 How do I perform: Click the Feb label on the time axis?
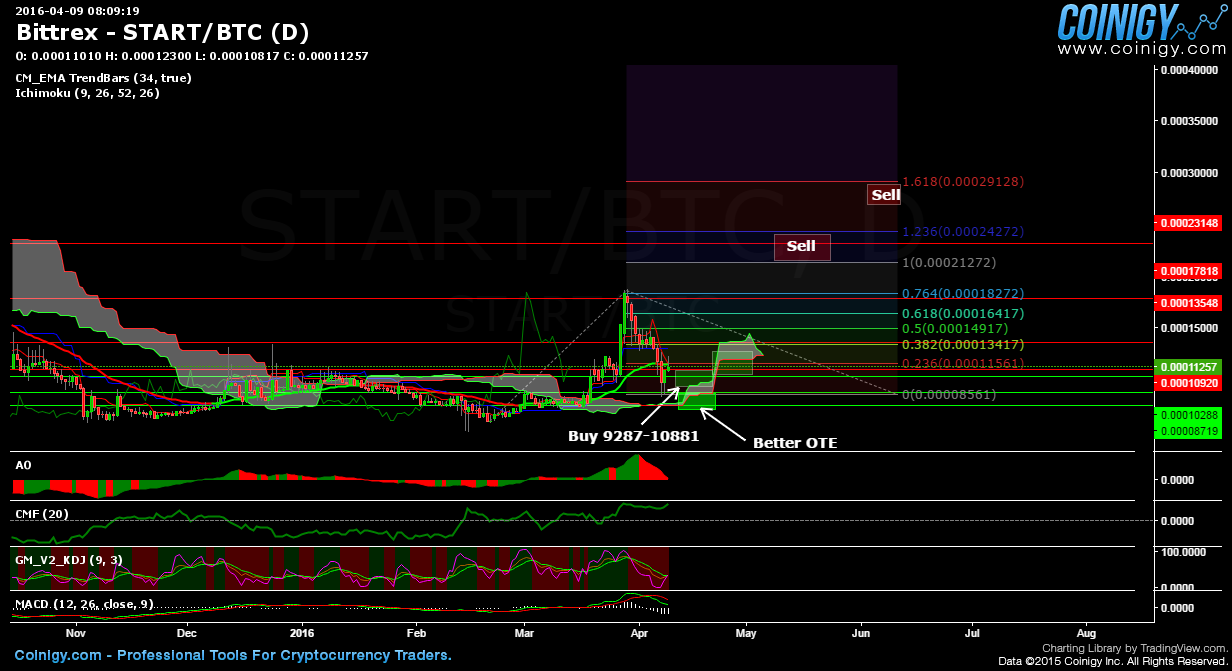417,633
